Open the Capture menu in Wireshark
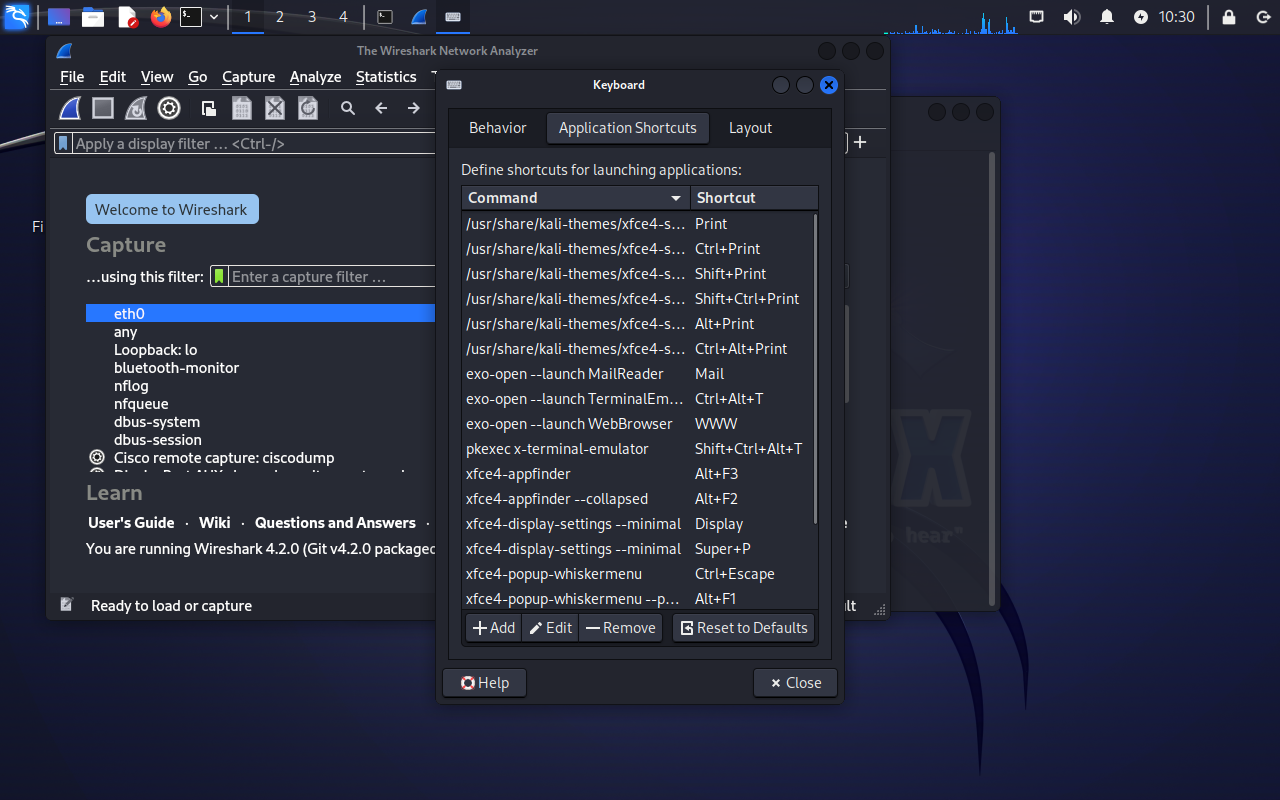Image resolution: width=1280 pixels, height=800 pixels. (x=248, y=77)
